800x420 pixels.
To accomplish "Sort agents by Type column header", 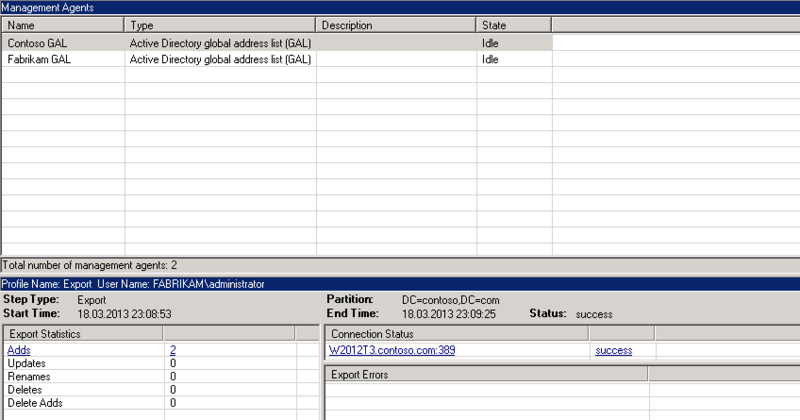I will click(220, 25).
